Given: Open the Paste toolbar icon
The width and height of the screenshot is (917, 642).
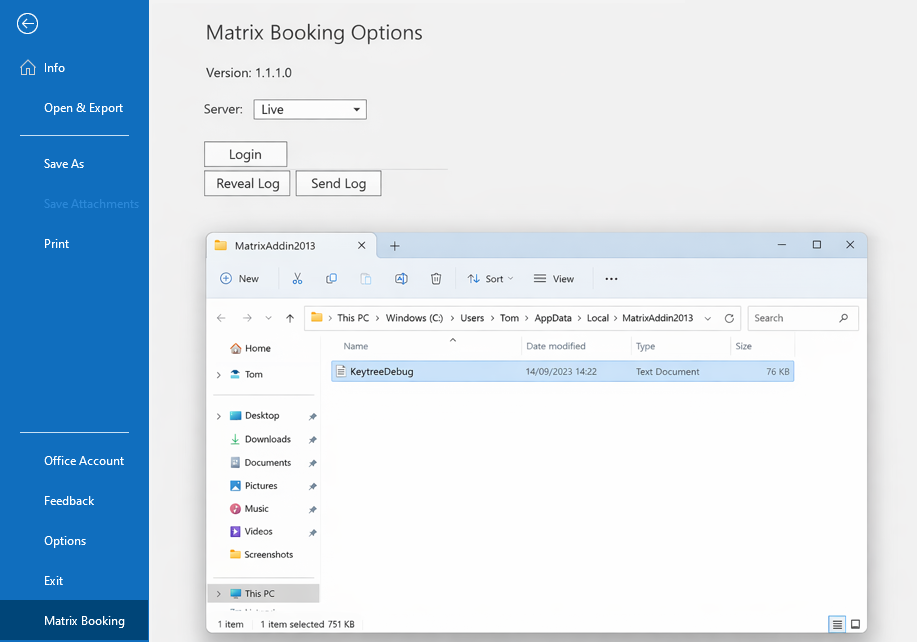Looking at the screenshot, I should (366, 278).
